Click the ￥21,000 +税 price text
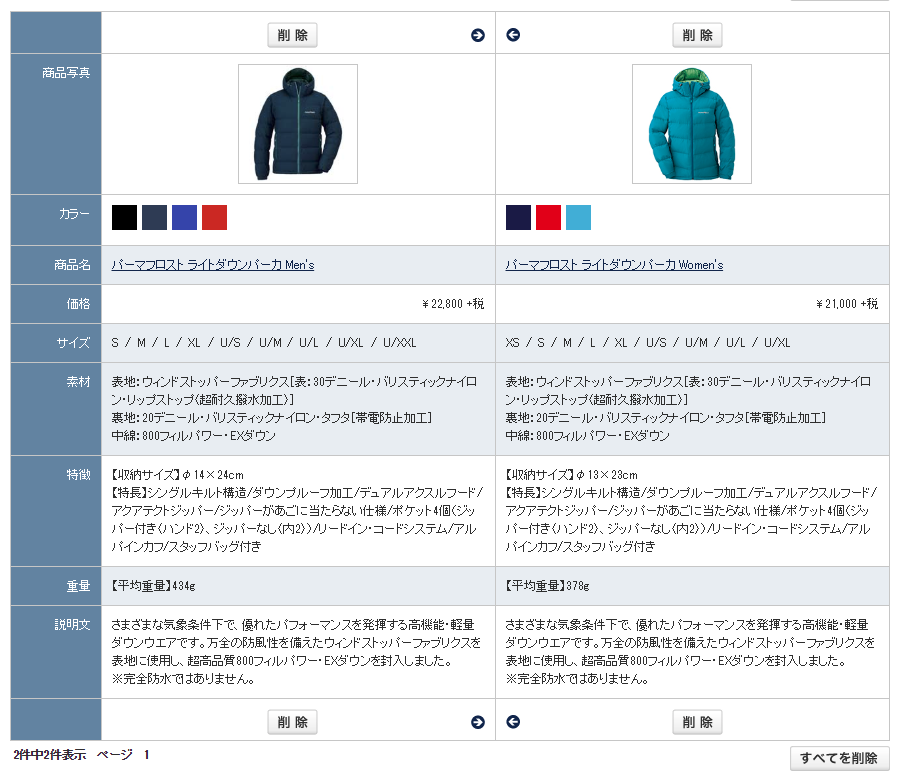 click(847, 304)
